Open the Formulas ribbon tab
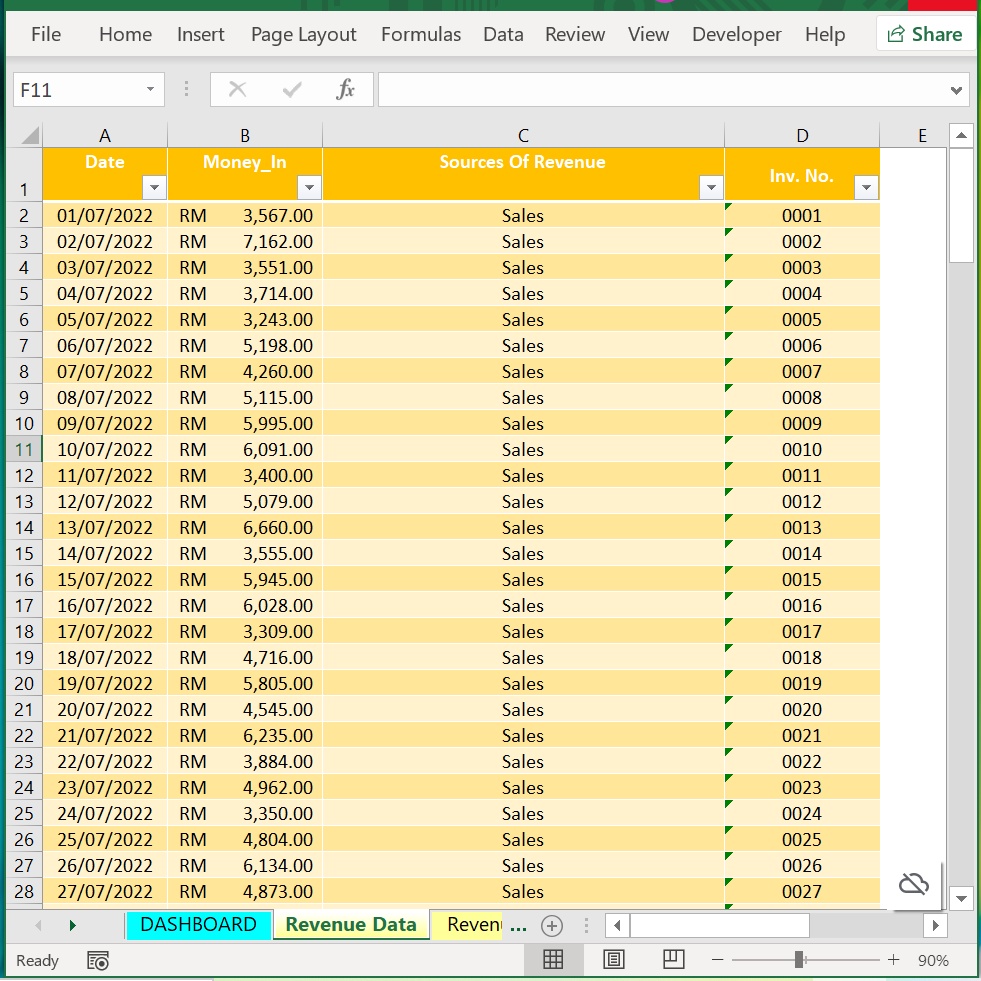This screenshot has width=981, height=981. pos(421,34)
